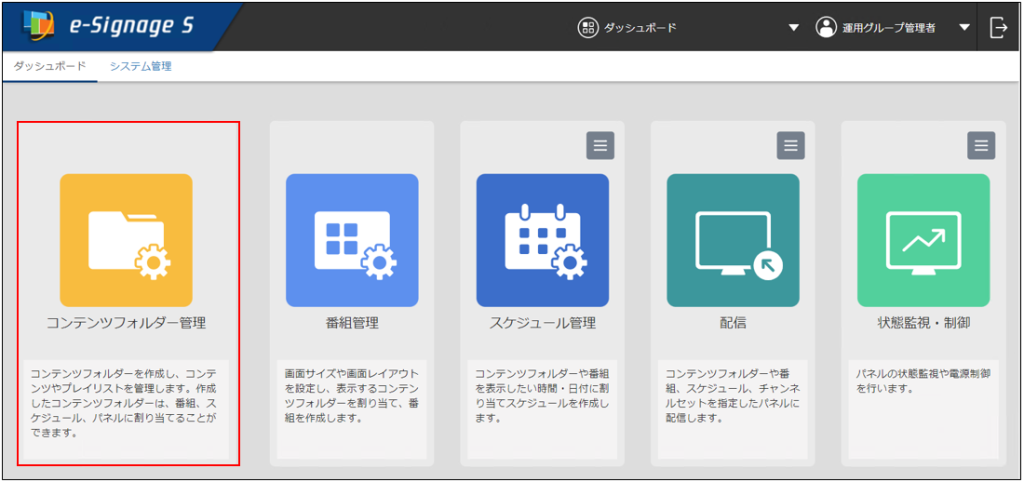This screenshot has height=482, width=1024.
Task: Click the 状態監視・制御 title text
Action: [923, 323]
